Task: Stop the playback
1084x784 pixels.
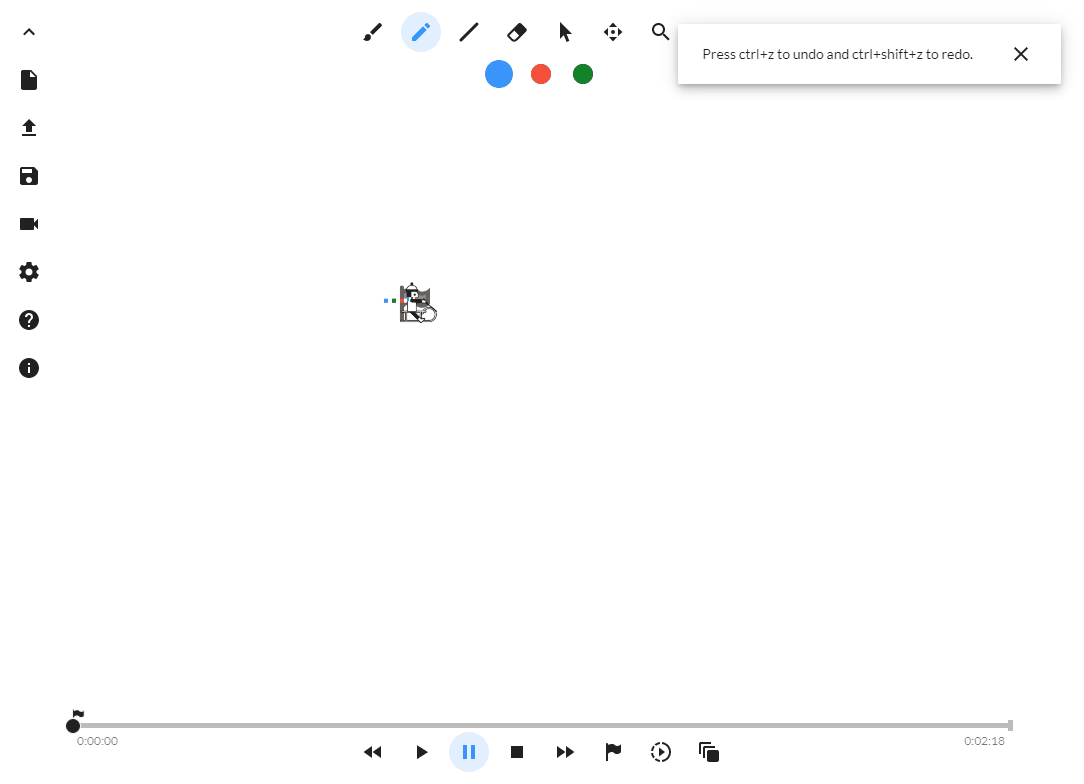Action: [x=517, y=752]
